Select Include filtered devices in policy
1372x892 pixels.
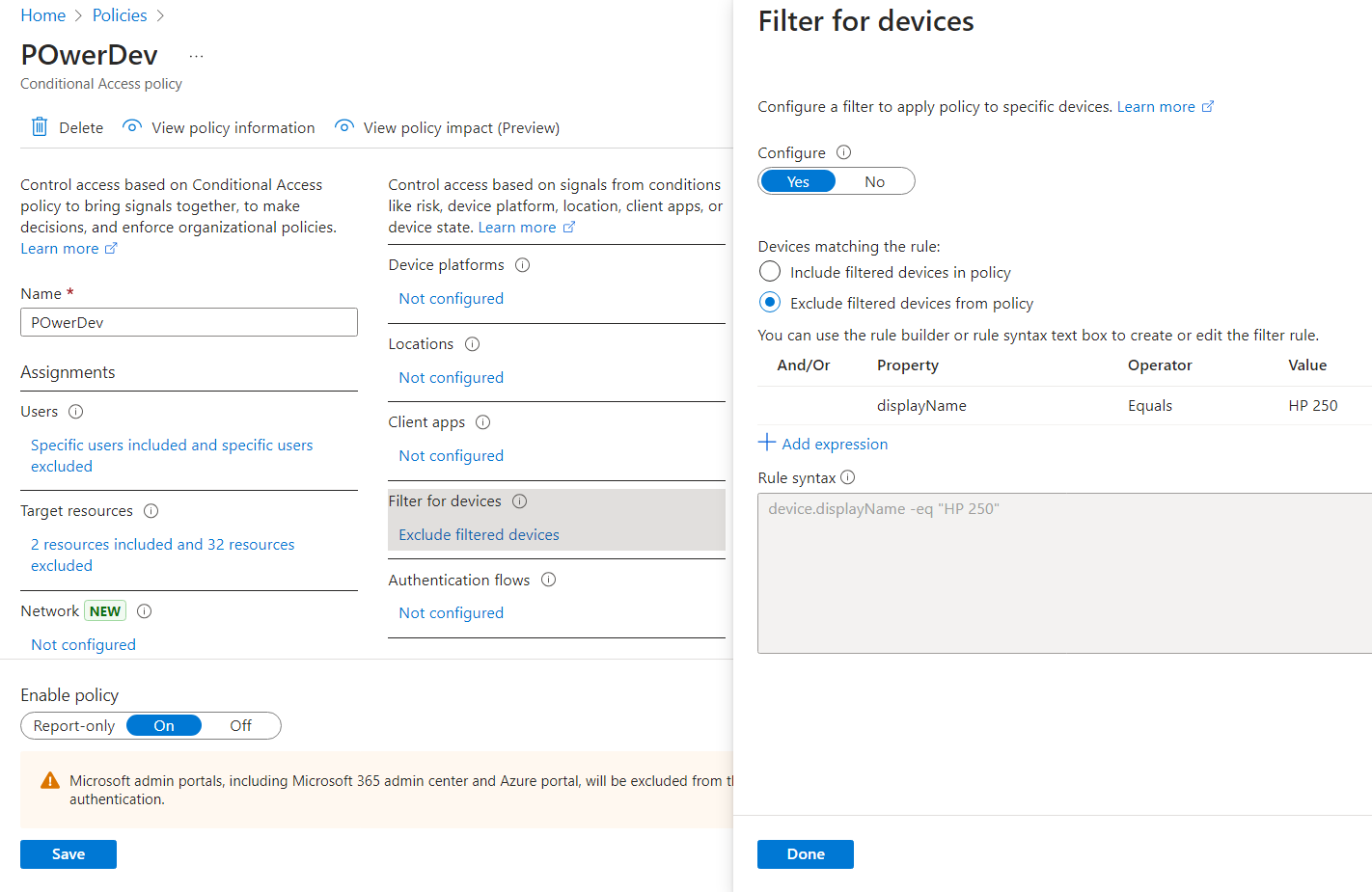770,272
